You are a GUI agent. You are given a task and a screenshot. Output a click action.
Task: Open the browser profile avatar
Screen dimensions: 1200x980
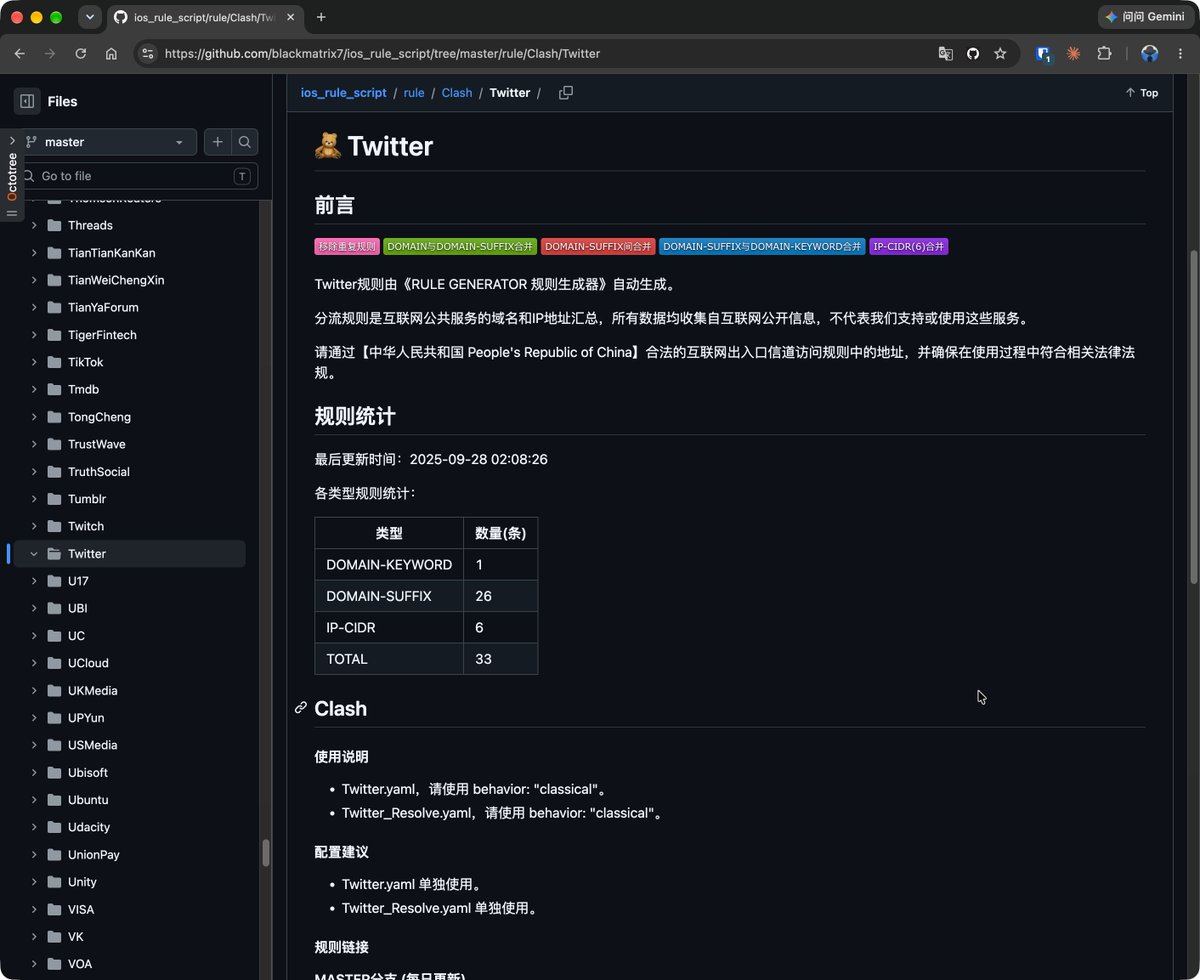click(x=1150, y=54)
